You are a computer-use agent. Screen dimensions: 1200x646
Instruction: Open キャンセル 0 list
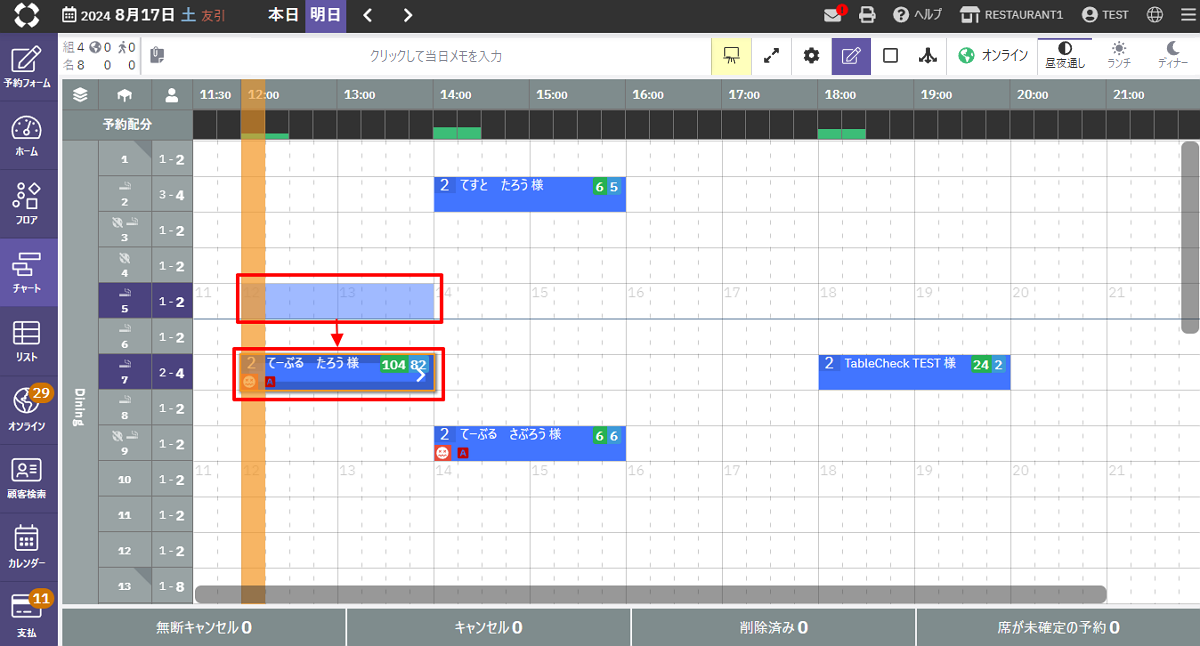click(488, 627)
